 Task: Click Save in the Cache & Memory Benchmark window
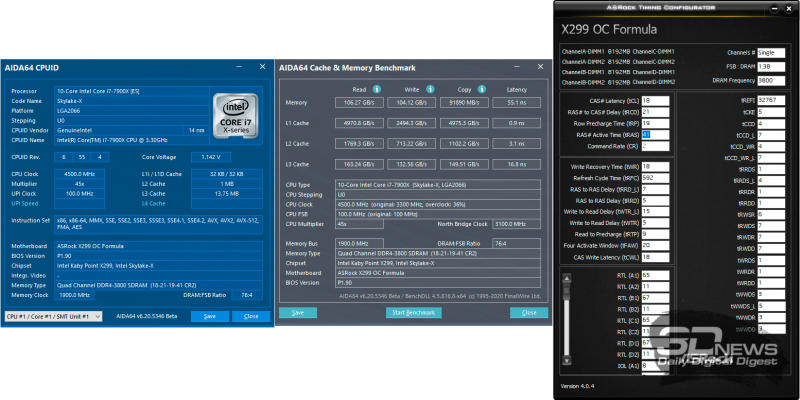(x=298, y=313)
